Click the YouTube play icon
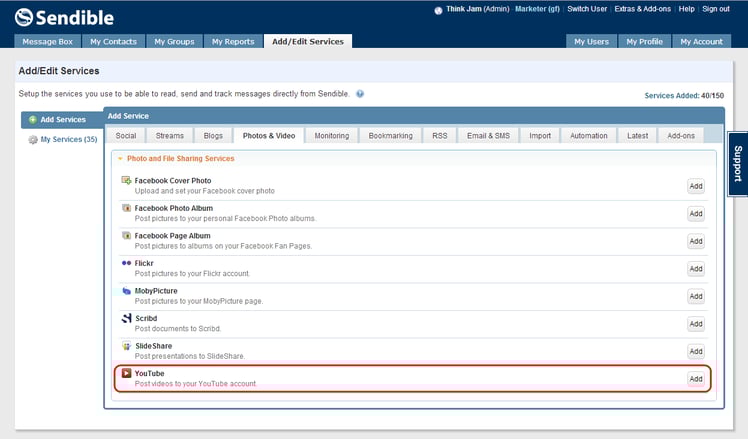The image size is (748, 439). click(126, 373)
